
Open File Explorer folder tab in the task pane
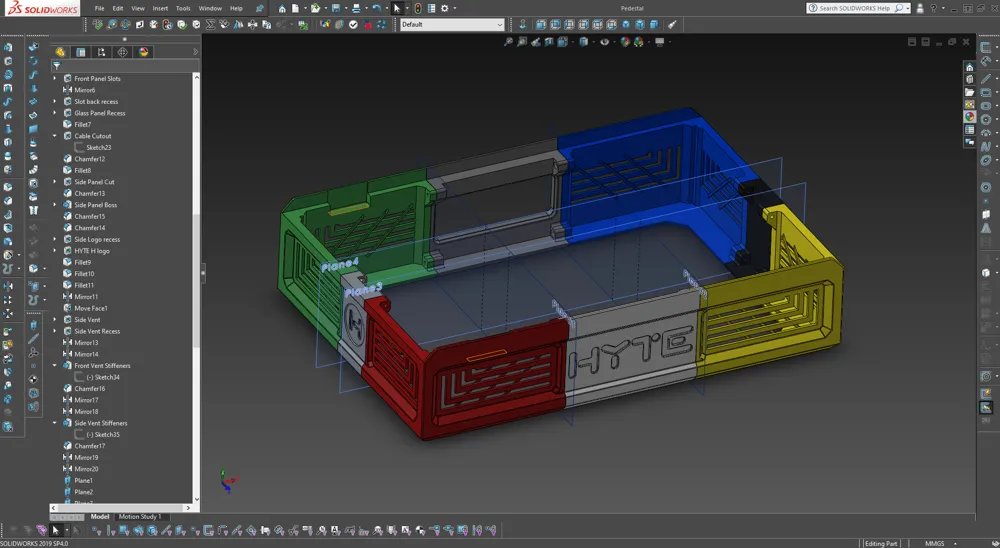[969, 92]
